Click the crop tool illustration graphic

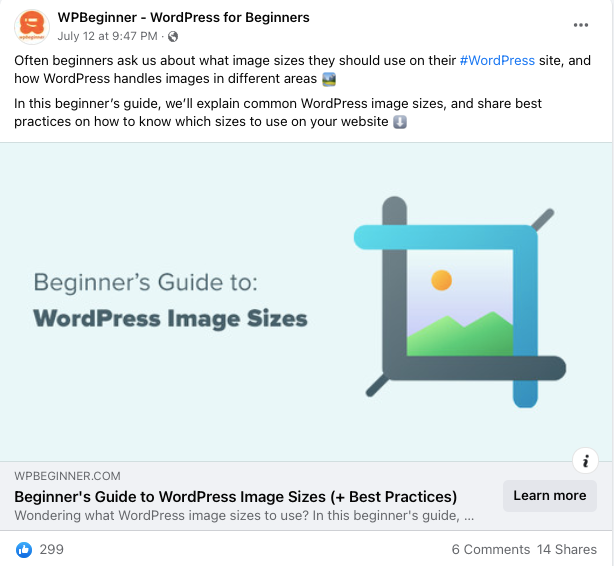[460, 302]
